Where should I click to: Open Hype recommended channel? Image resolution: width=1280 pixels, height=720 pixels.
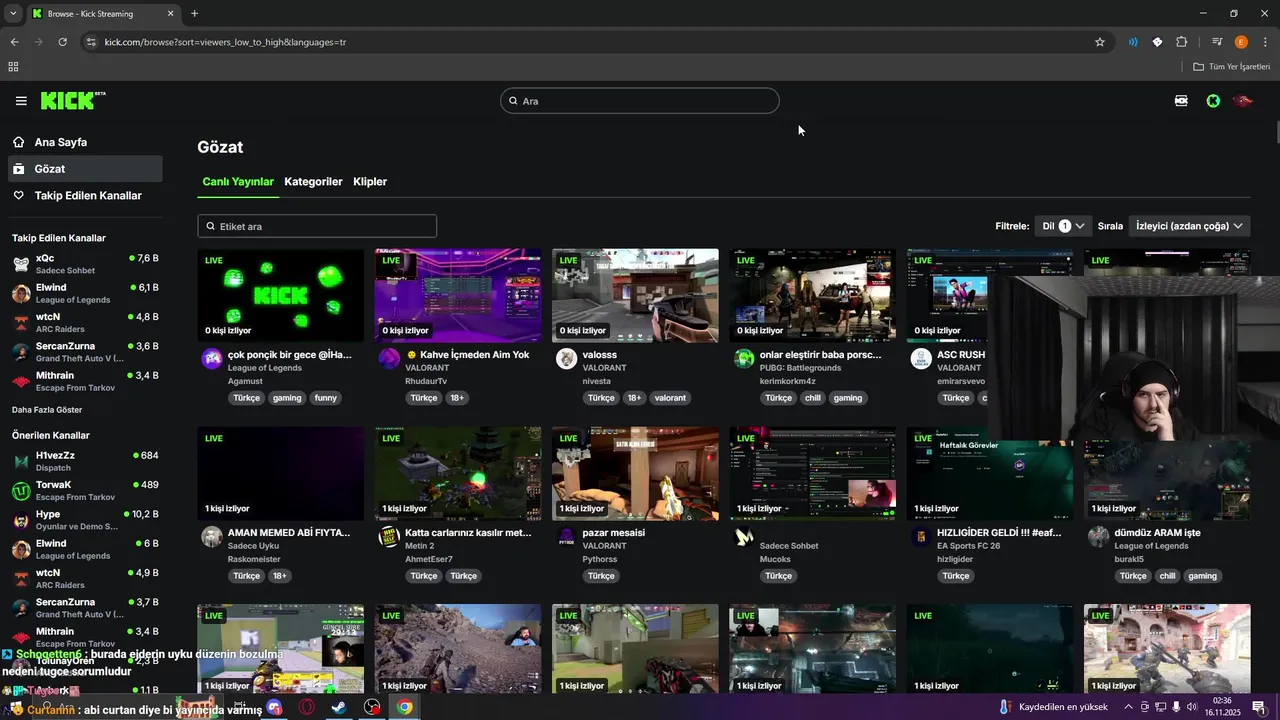tap(85, 520)
